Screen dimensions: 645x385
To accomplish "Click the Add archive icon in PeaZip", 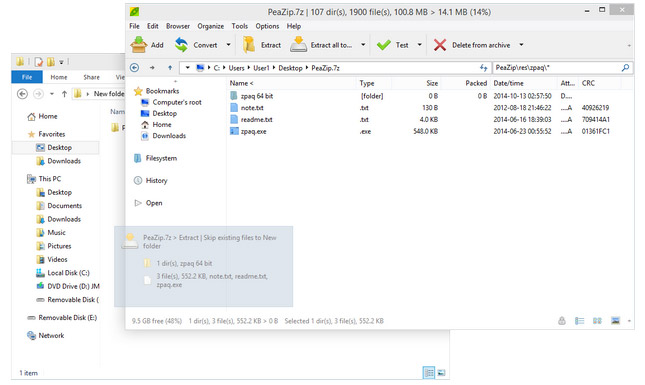I will pos(139,44).
